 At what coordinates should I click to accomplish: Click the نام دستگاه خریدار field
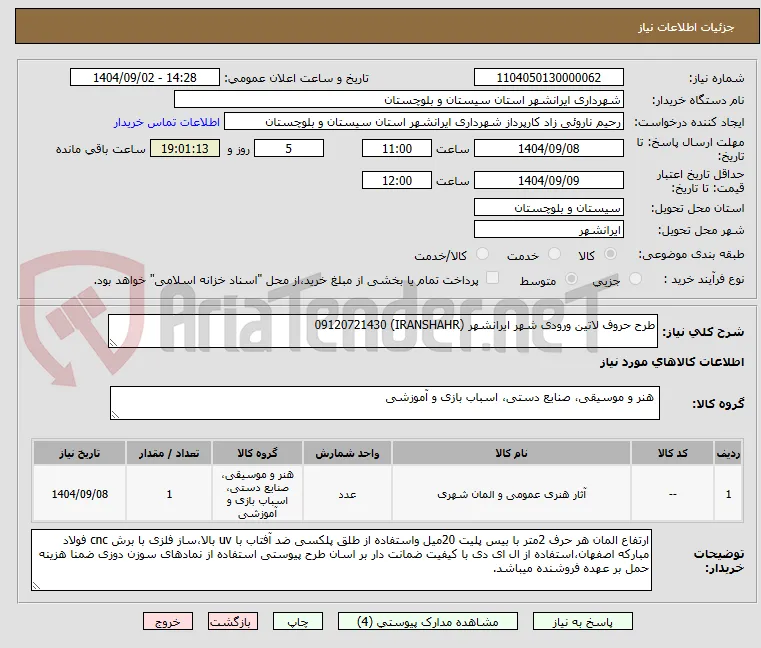[398, 100]
